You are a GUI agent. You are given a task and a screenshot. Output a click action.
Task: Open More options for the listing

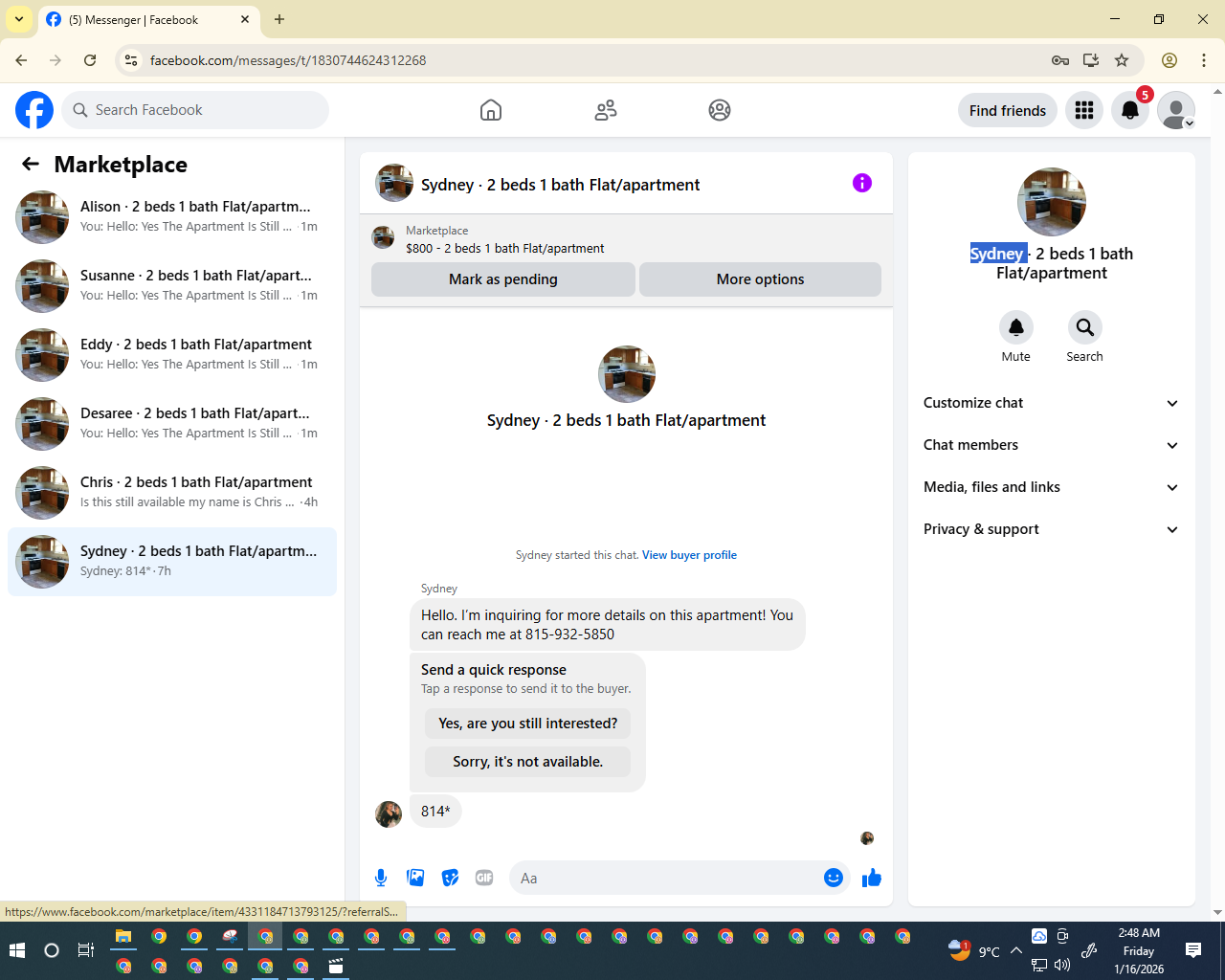pyautogui.click(x=761, y=279)
